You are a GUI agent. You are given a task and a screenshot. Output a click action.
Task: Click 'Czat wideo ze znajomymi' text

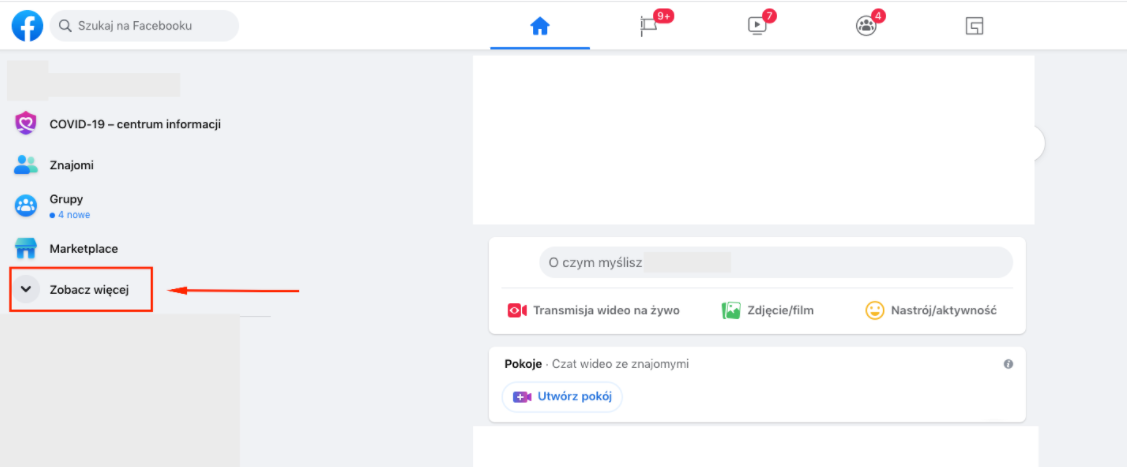(620, 364)
